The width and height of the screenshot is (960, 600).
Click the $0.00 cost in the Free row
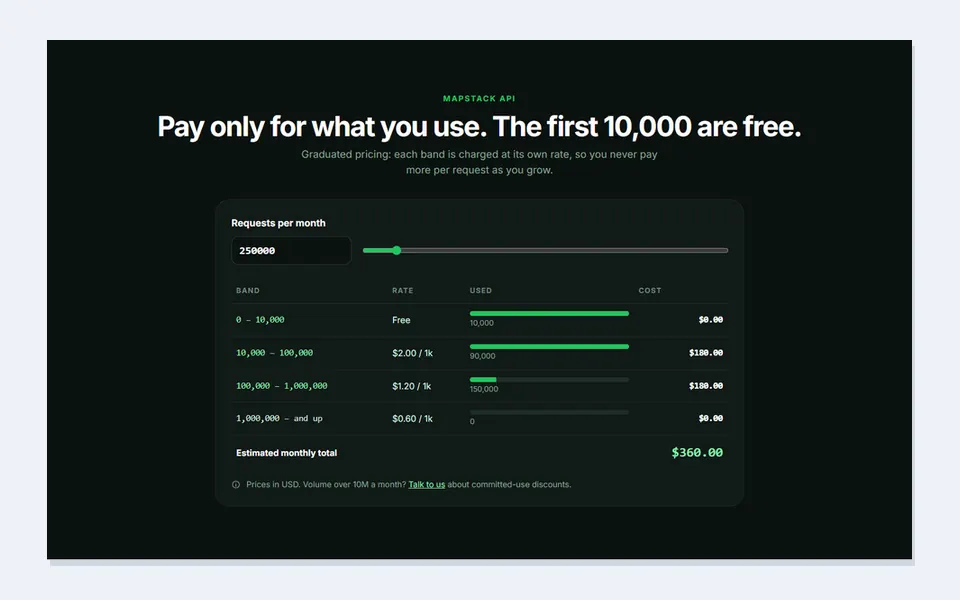click(x=711, y=320)
